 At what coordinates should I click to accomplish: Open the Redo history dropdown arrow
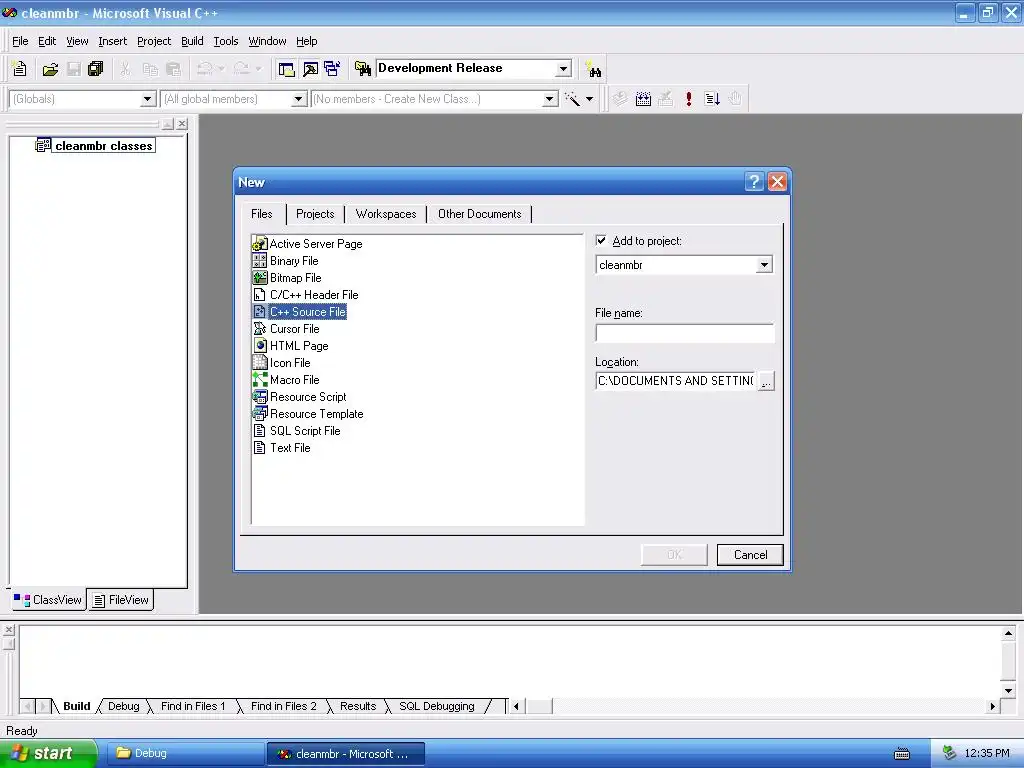click(x=259, y=69)
